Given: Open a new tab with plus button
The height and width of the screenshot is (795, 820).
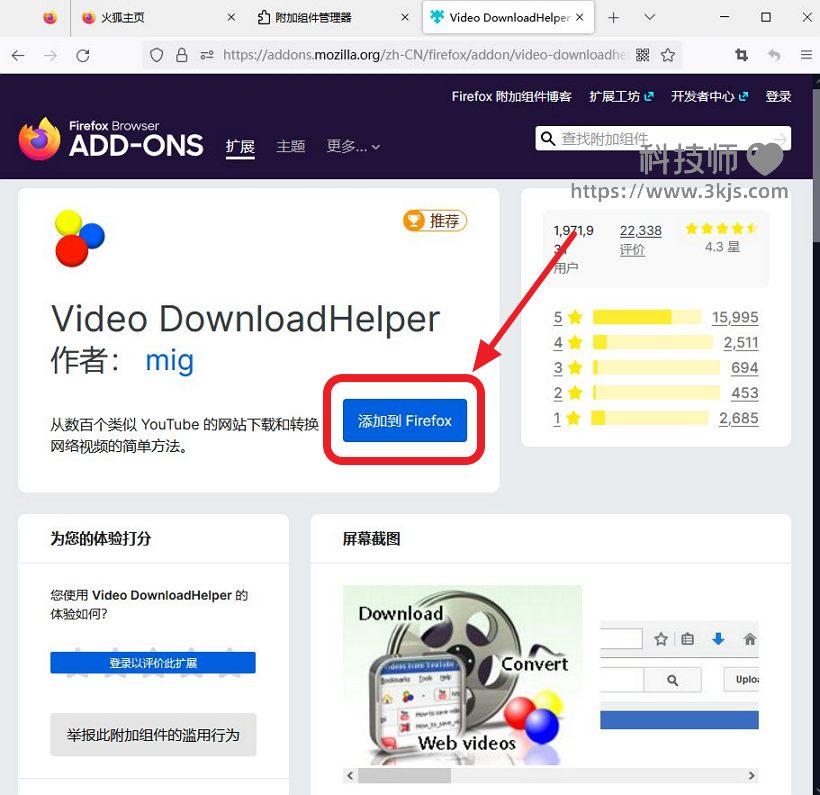Looking at the screenshot, I should (613, 18).
